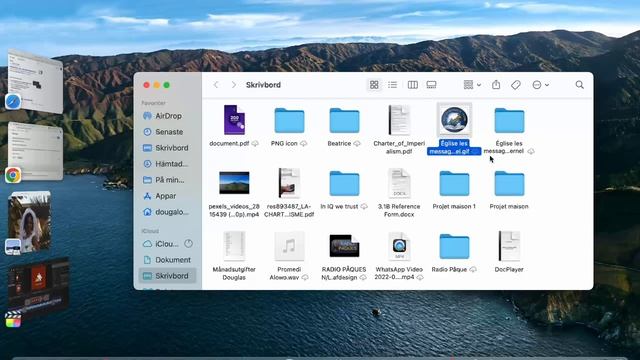Select the Promedi Alowo.wav audio file
The image size is (640, 360).
click(289, 246)
